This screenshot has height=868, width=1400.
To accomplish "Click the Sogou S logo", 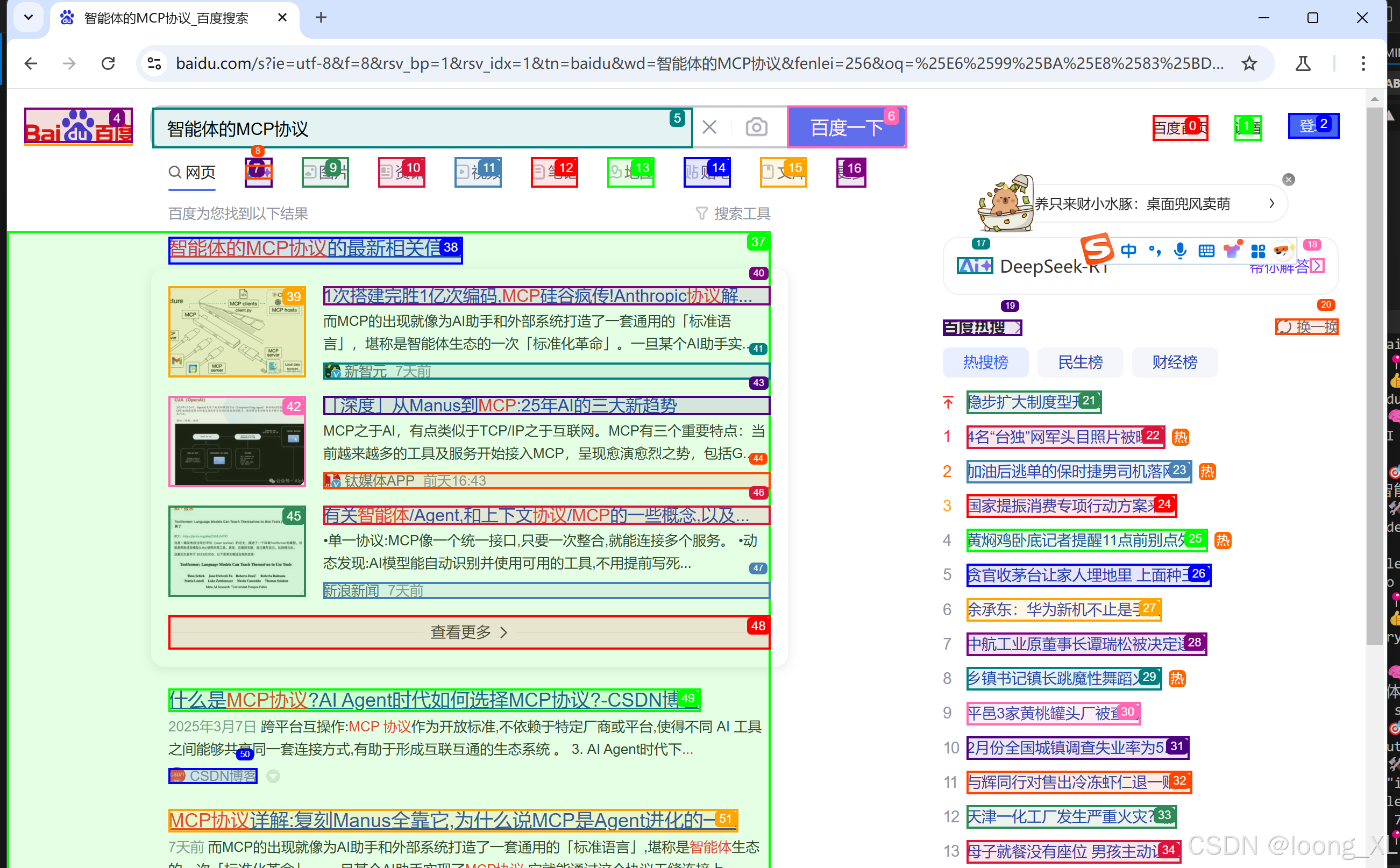I will 1098,248.
